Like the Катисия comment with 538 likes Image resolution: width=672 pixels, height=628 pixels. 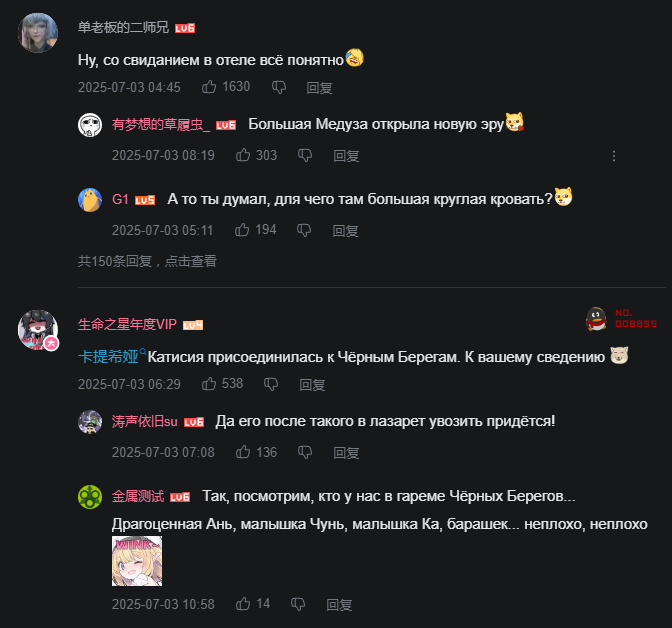209,384
